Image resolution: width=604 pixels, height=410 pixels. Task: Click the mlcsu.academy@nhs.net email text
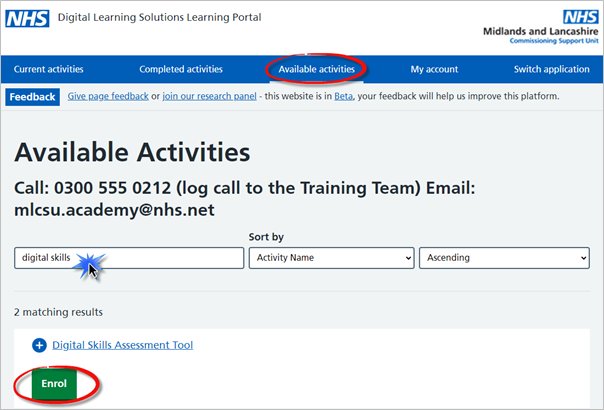(114, 210)
